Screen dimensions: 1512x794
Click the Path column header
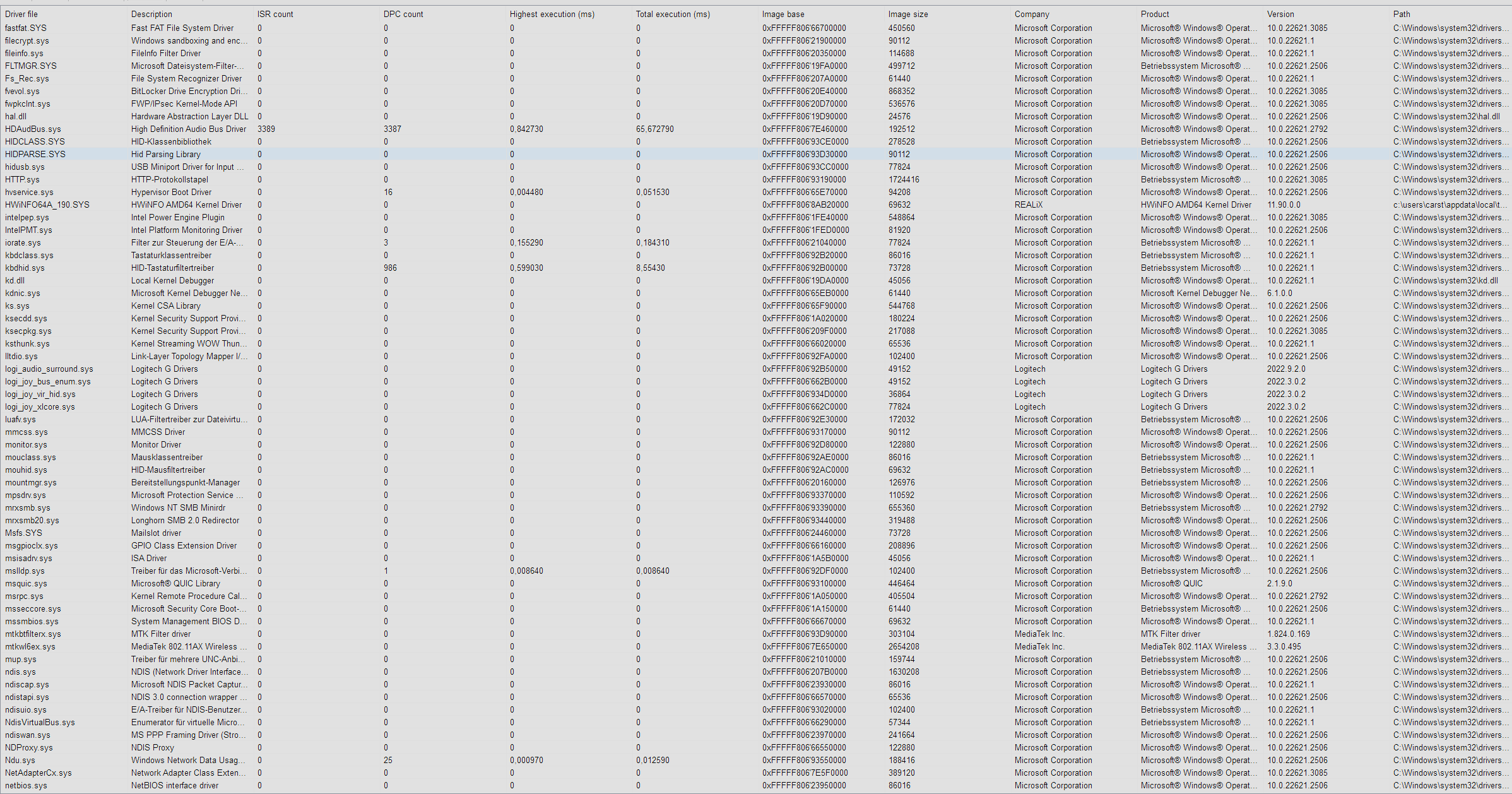click(1402, 14)
